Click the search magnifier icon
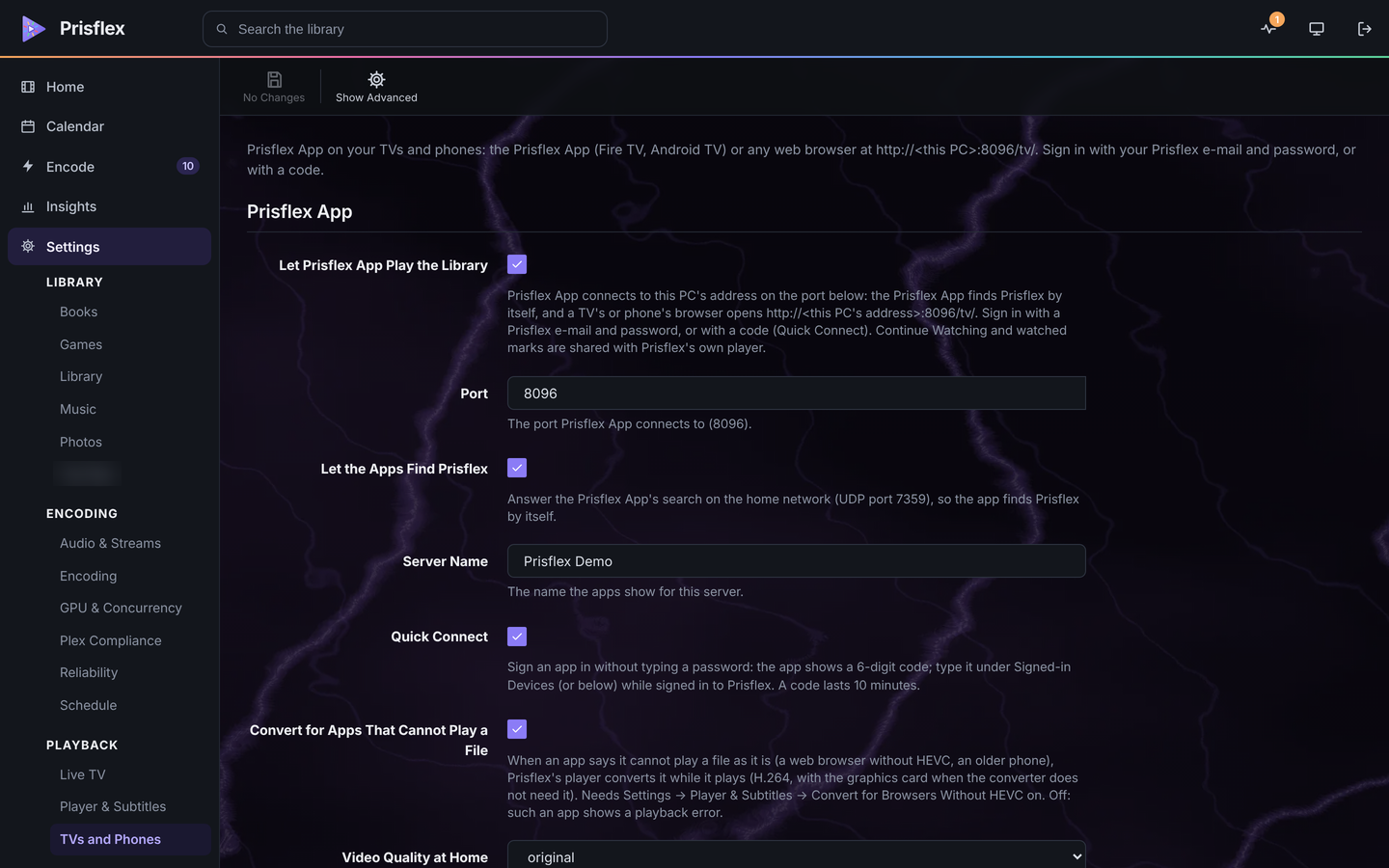This screenshot has width=1389, height=868. coord(222,29)
